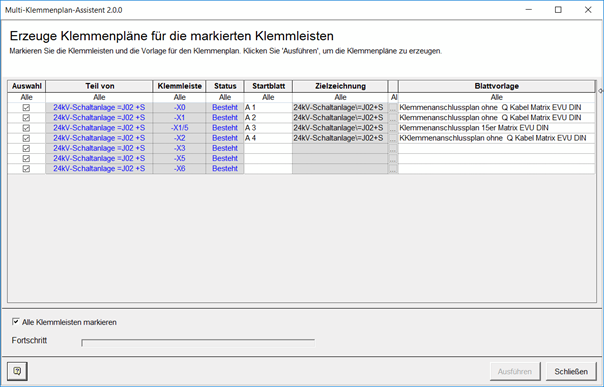This screenshot has height=387, width=604.
Task: Select Blattvorlage cell in the -X0 row
Action: (497, 107)
